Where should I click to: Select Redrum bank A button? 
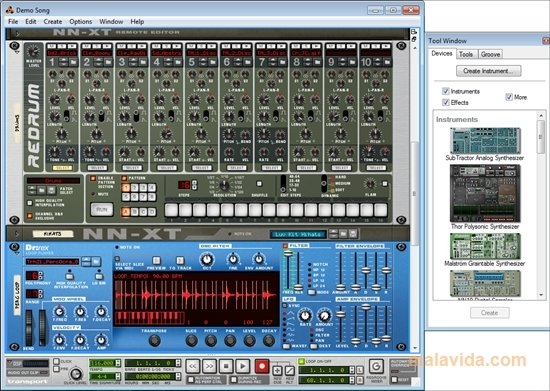click(126, 212)
